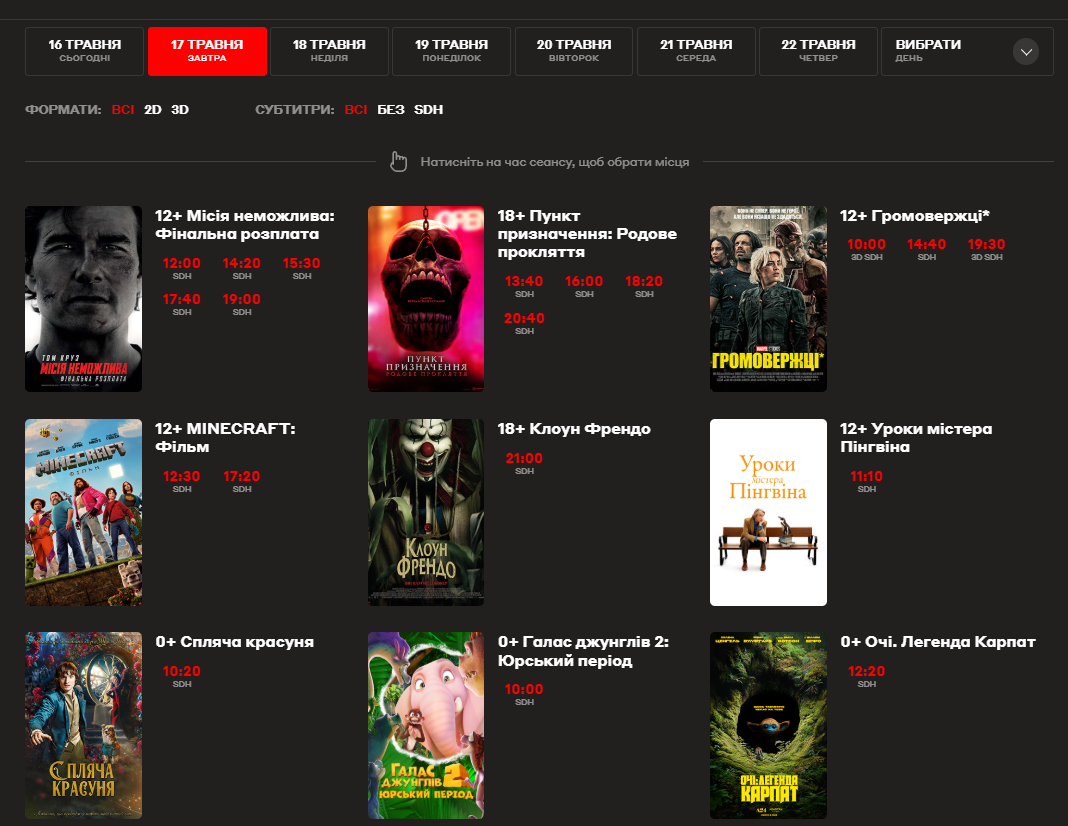This screenshot has height=826, width=1068.
Task: Switch to the 21 травня (середа) tab
Action: [x=696, y=51]
